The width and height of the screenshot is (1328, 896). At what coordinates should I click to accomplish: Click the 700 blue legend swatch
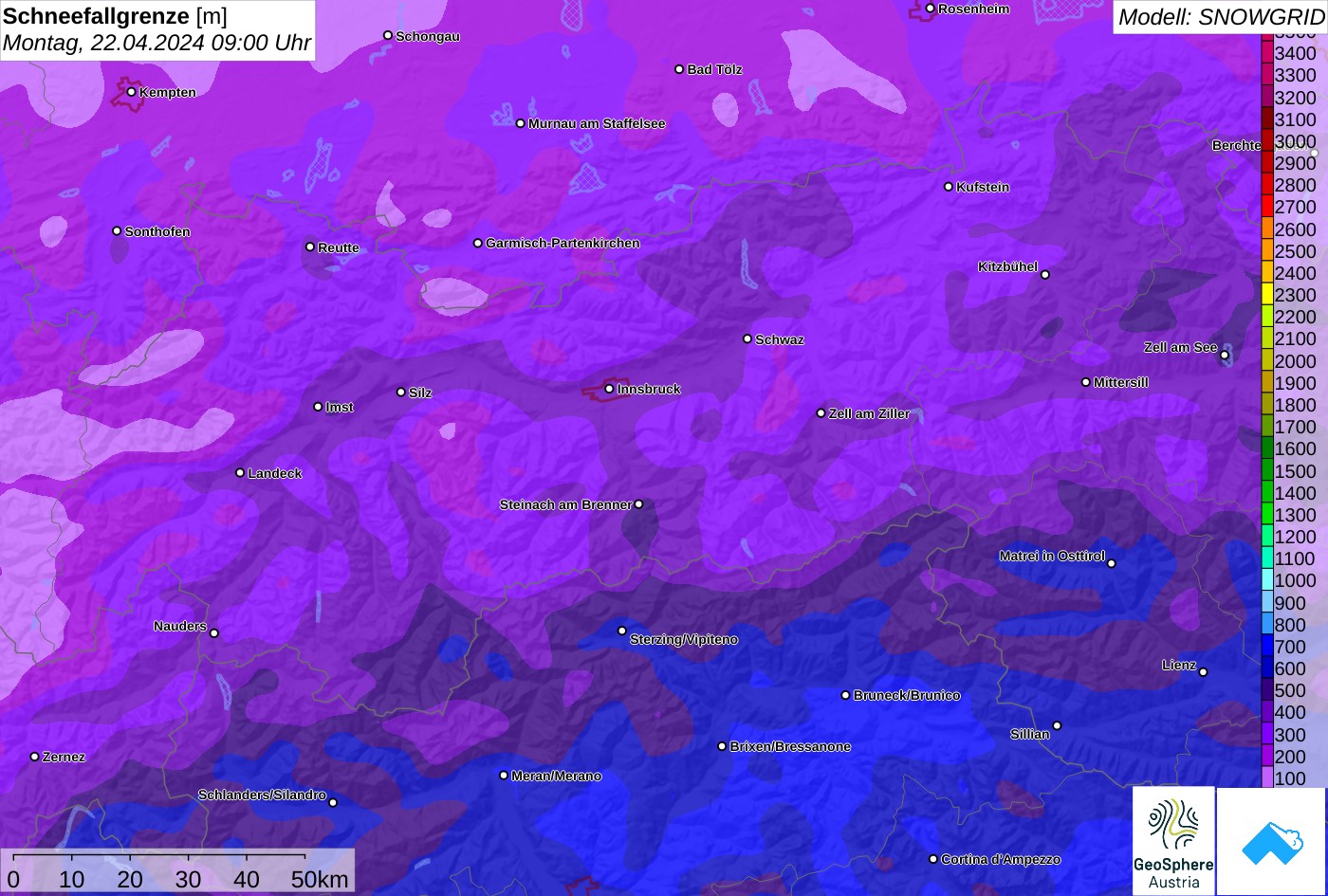pyautogui.click(x=1267, y=646)
